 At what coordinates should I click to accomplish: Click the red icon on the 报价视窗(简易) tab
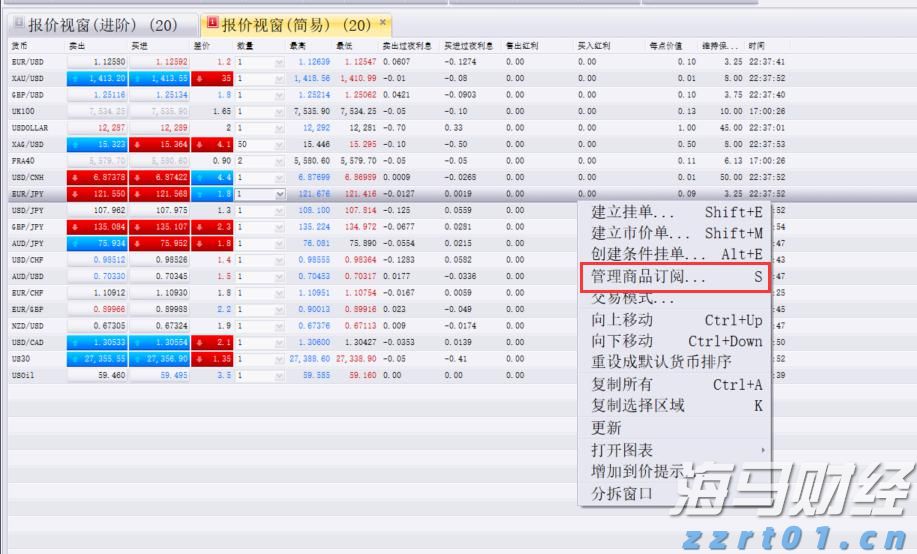coord(211,23)
